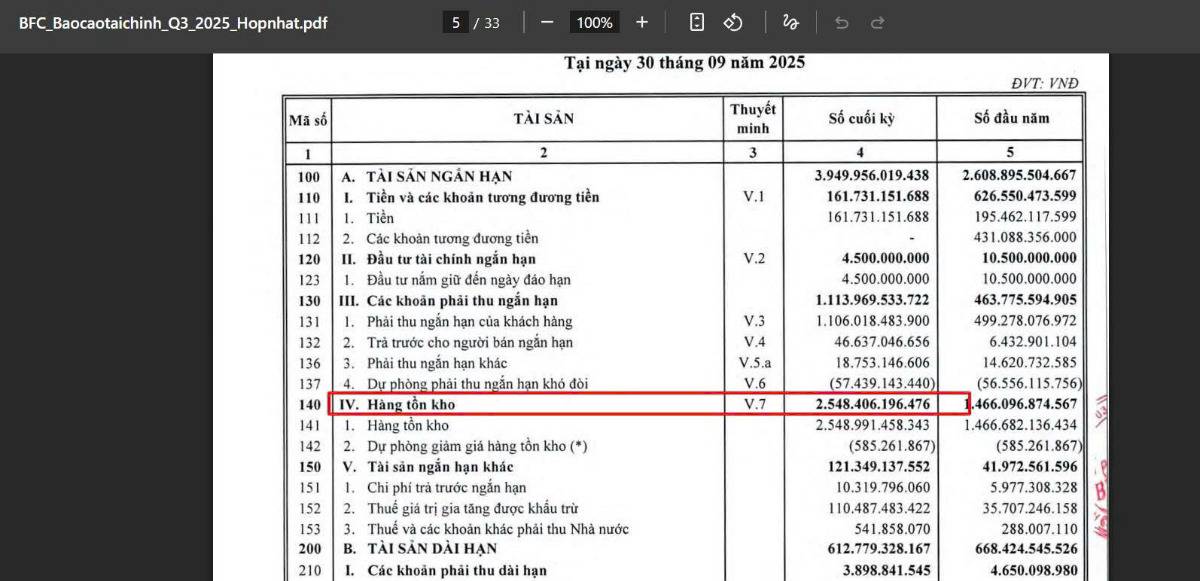Viewport: 1200px width, 581px height.
Task: Click the current page number field
Action: coord(455,22)
